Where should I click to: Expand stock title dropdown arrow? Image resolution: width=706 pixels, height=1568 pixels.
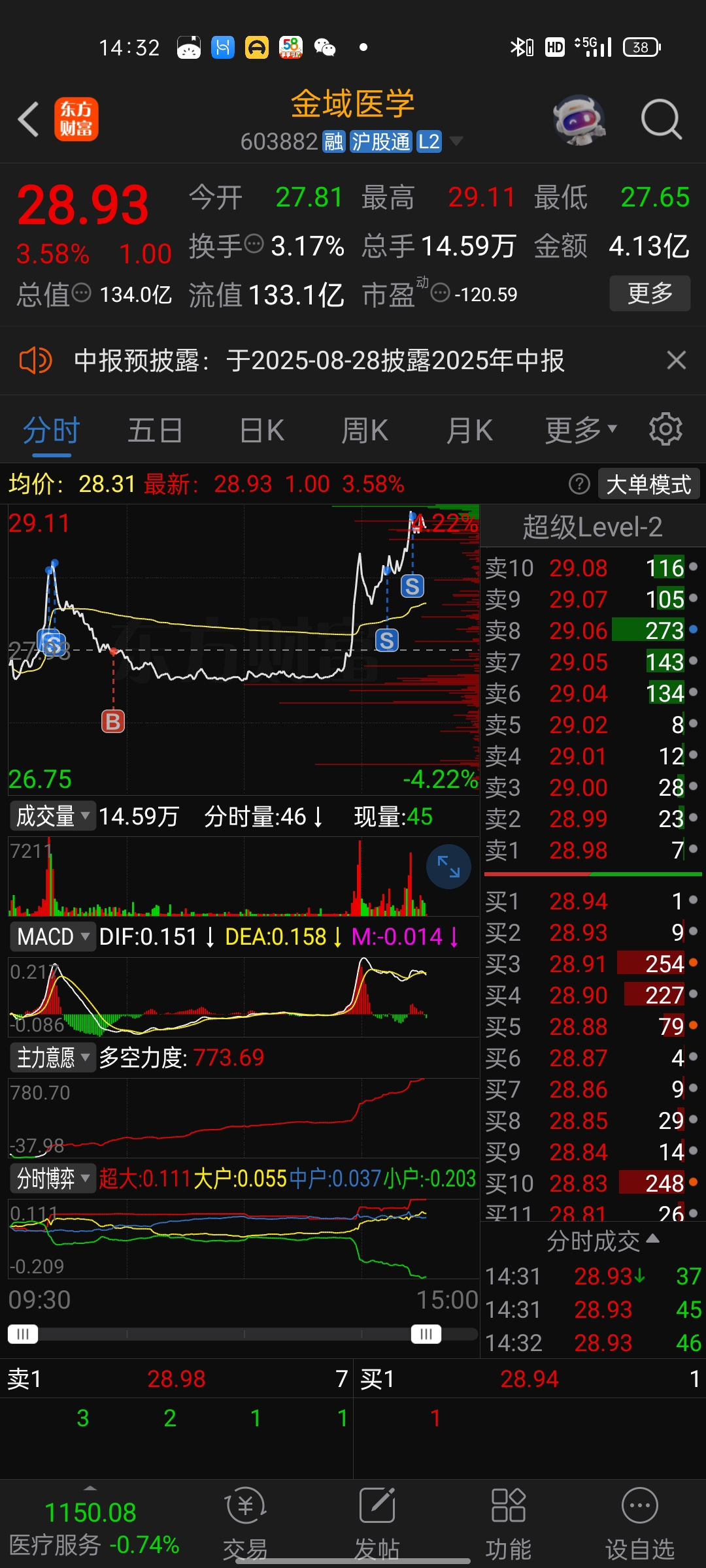456,141
